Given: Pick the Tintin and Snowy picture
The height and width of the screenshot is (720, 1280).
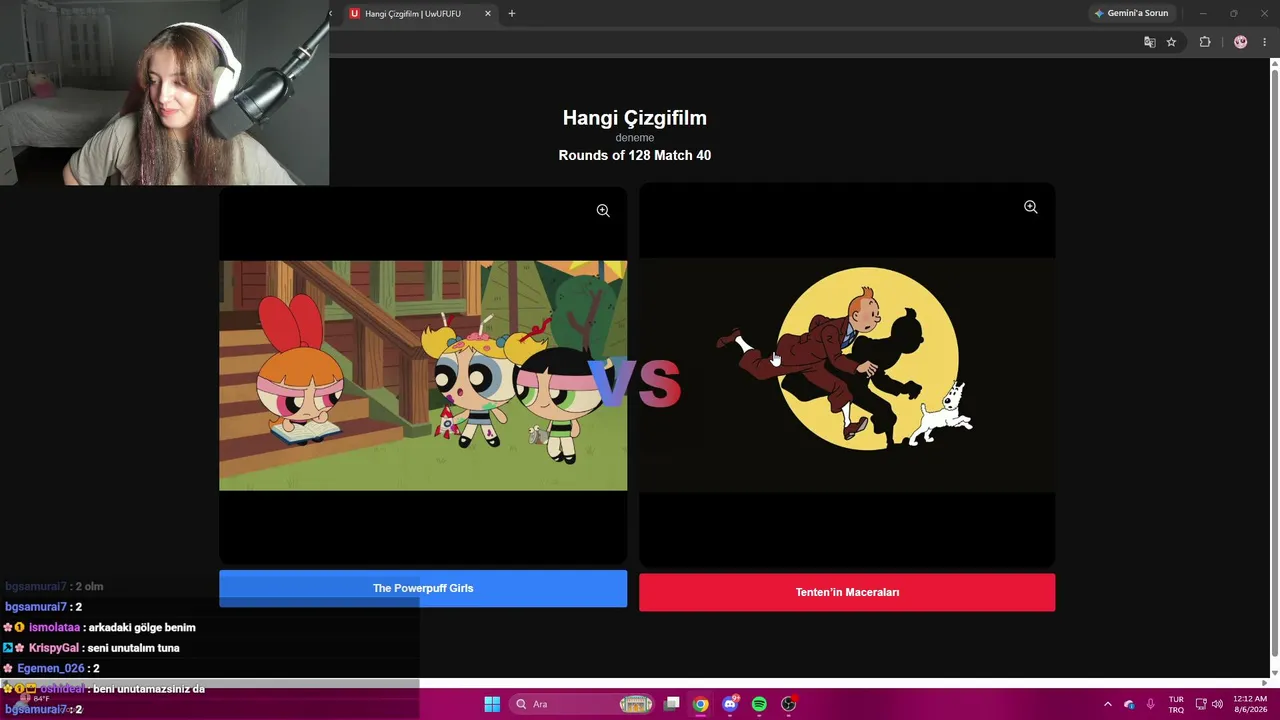Looking at the screenshot, I should [x=847, y=375].
